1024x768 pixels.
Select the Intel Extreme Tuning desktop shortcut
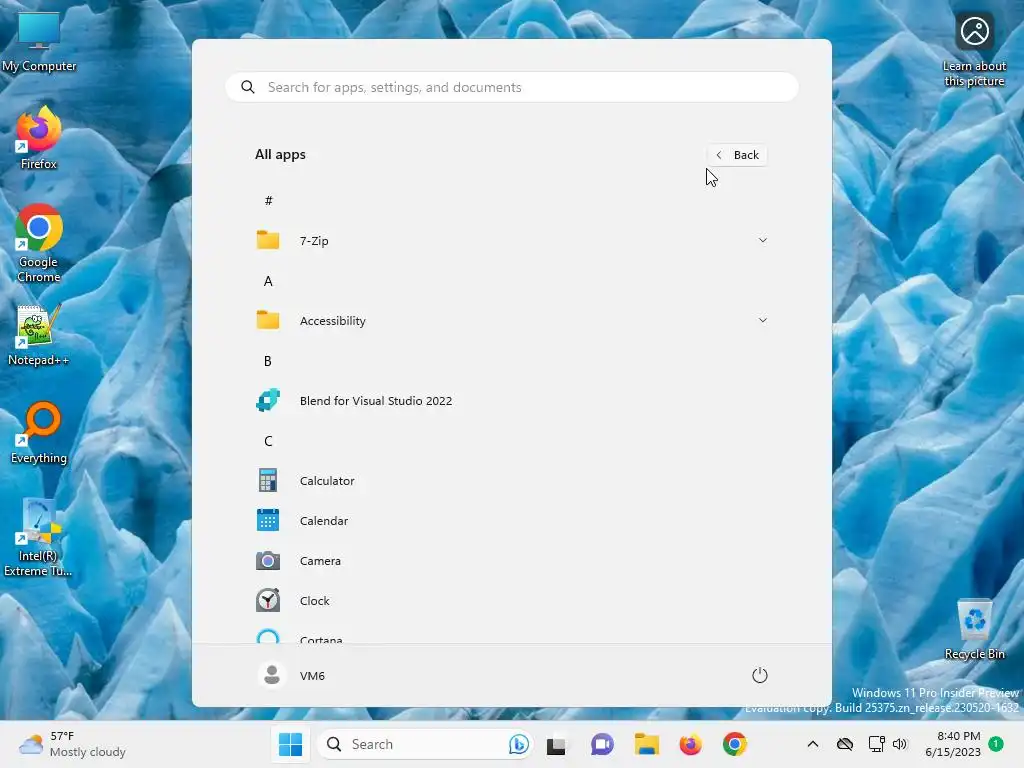[x=39, y=537]
